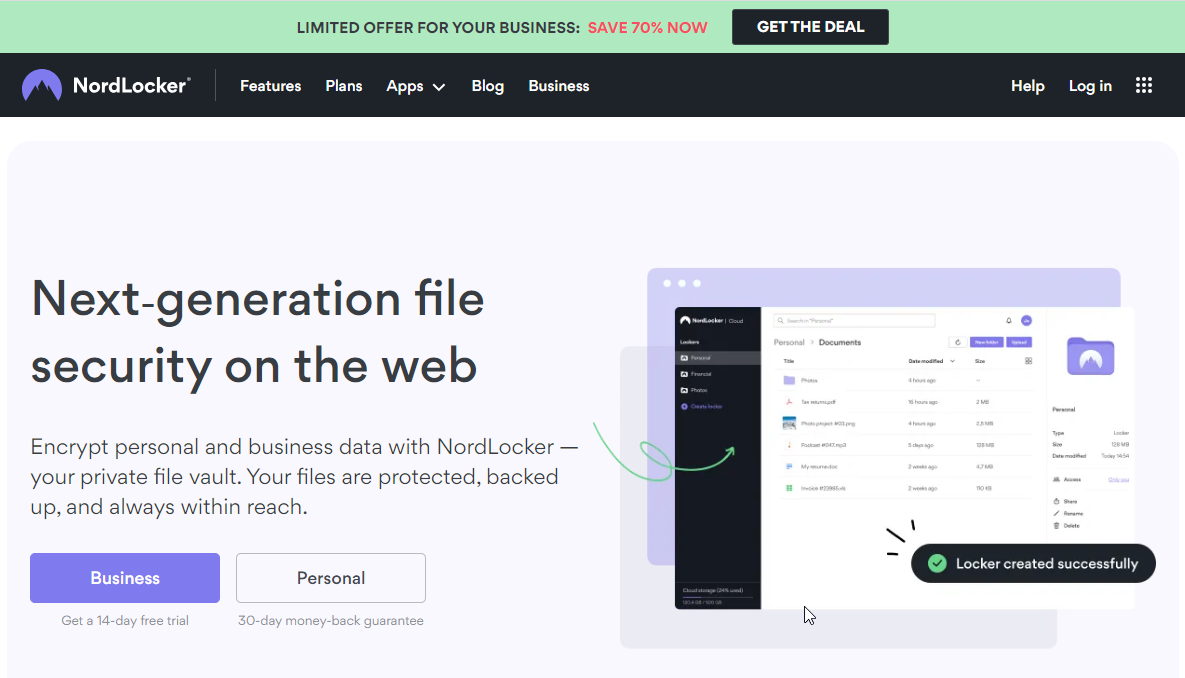
Task: Click the 'Next-generation file security on the web' heading
Action: point(257,332)
